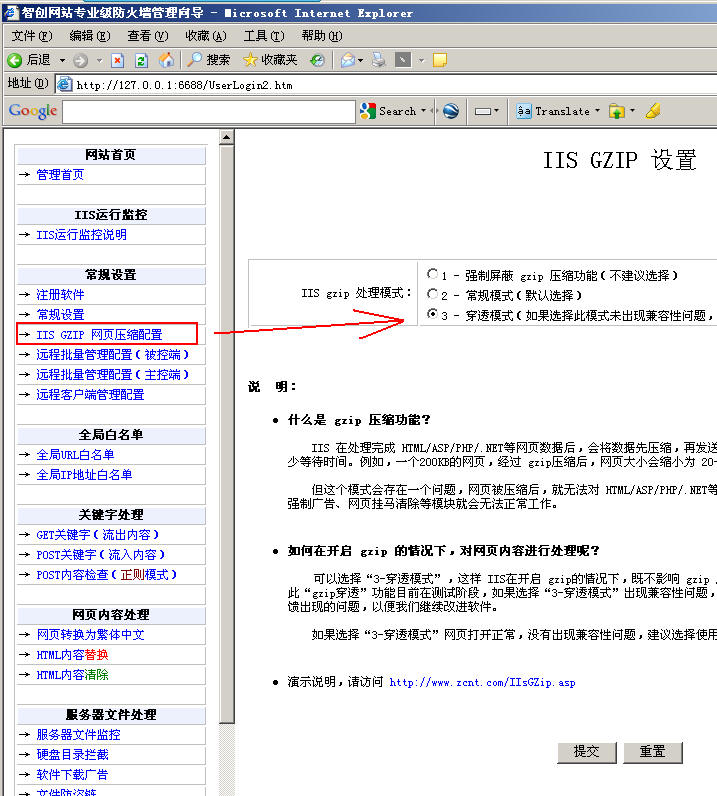The width and height of the screenshot is (717, 796).
Task: Open the 搜索 search toolbar button
Action: coord(209,60)
